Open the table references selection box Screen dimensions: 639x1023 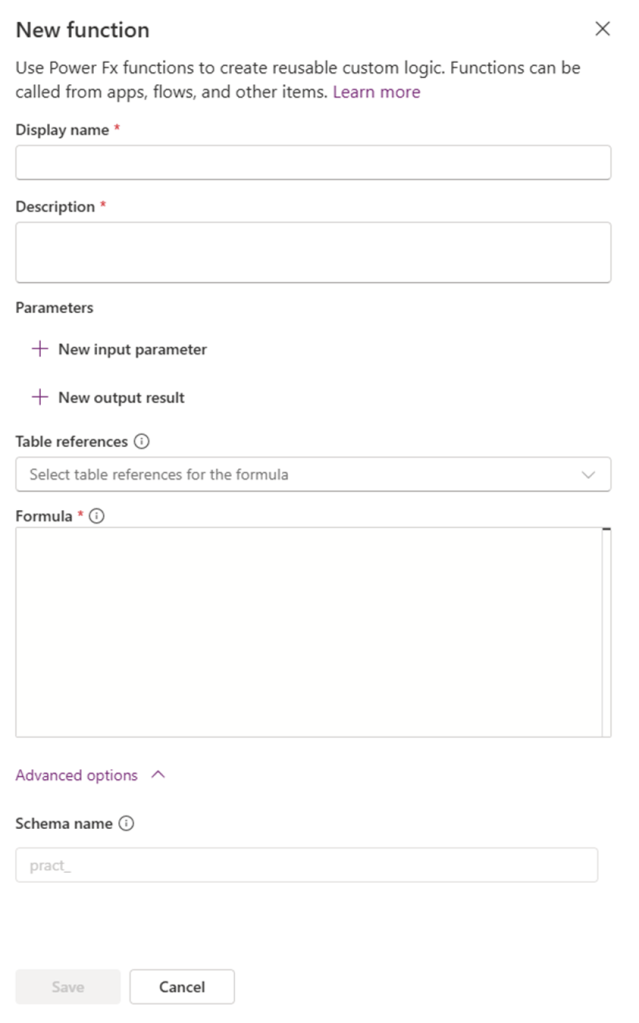tap(300, 474)
